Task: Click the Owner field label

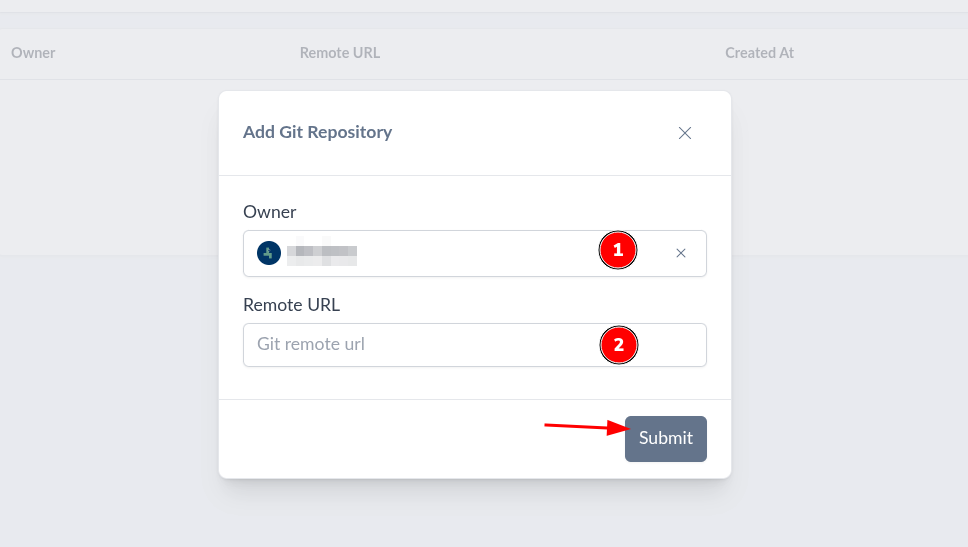Action: (x=270, y=212)
